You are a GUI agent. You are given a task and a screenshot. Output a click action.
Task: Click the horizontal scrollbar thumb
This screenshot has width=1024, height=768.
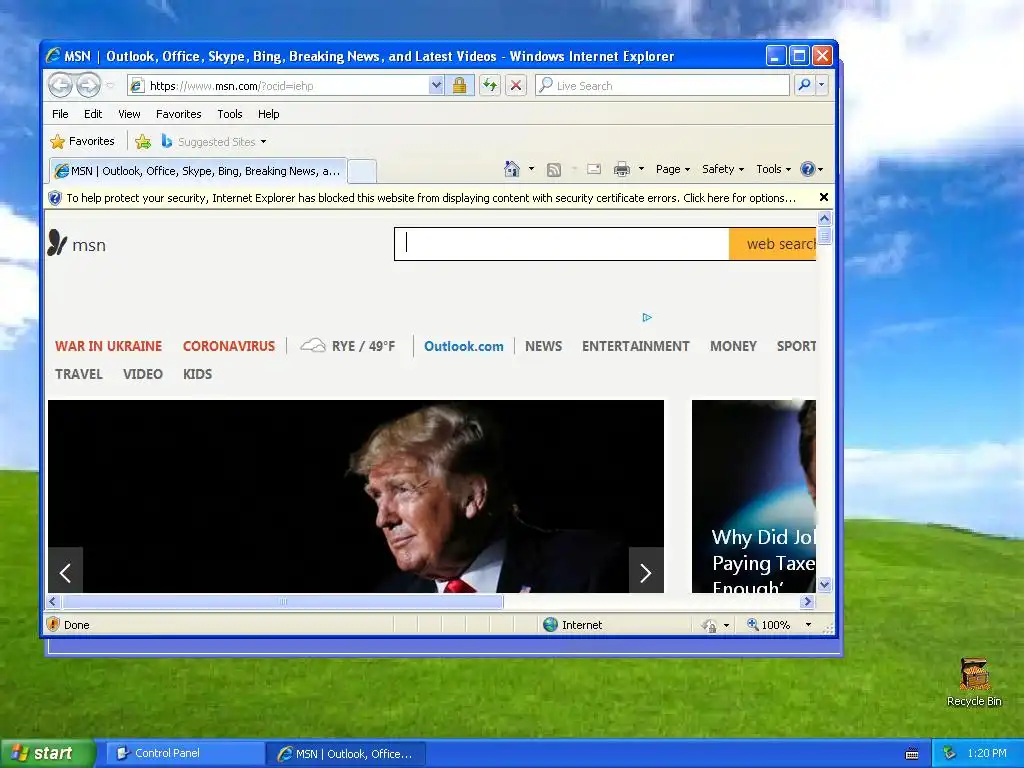282,601
